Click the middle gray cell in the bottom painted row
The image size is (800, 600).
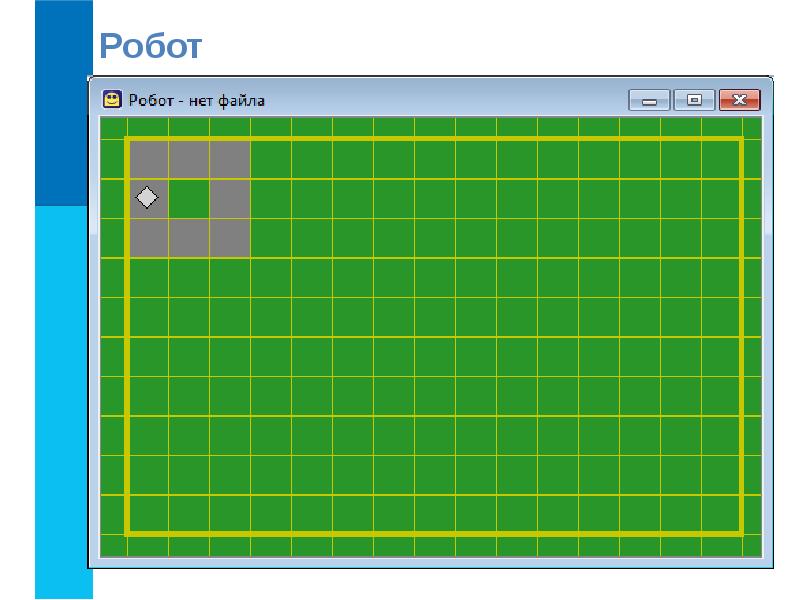click(189, 238)
